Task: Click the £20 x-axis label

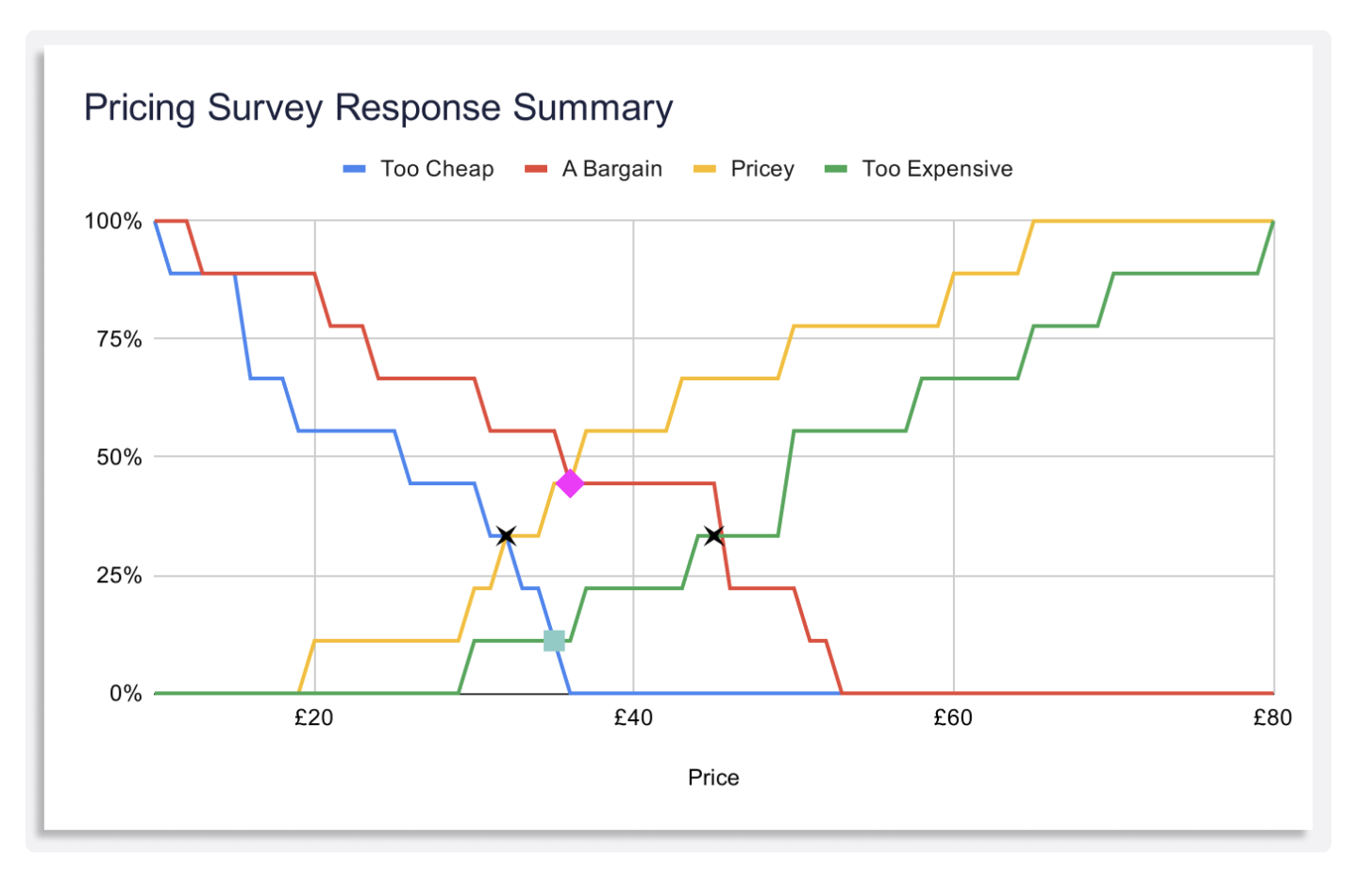Action: point(314,718)
